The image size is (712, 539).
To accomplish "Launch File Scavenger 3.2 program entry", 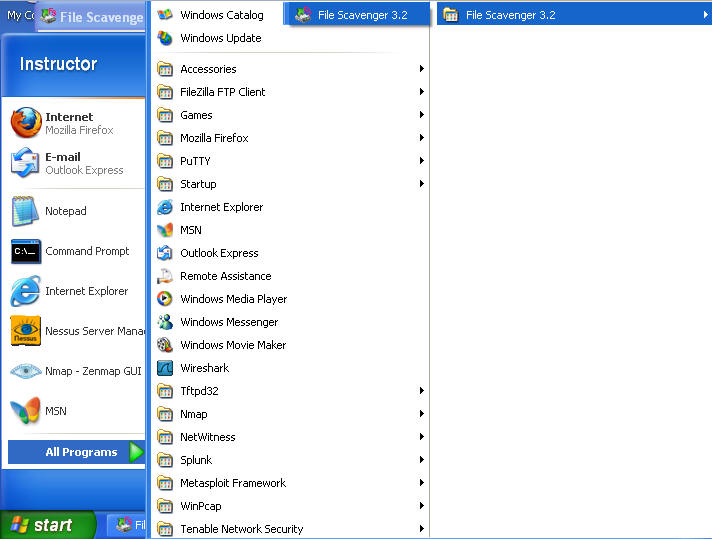I will pyautogui.click(x=357, y=15).
